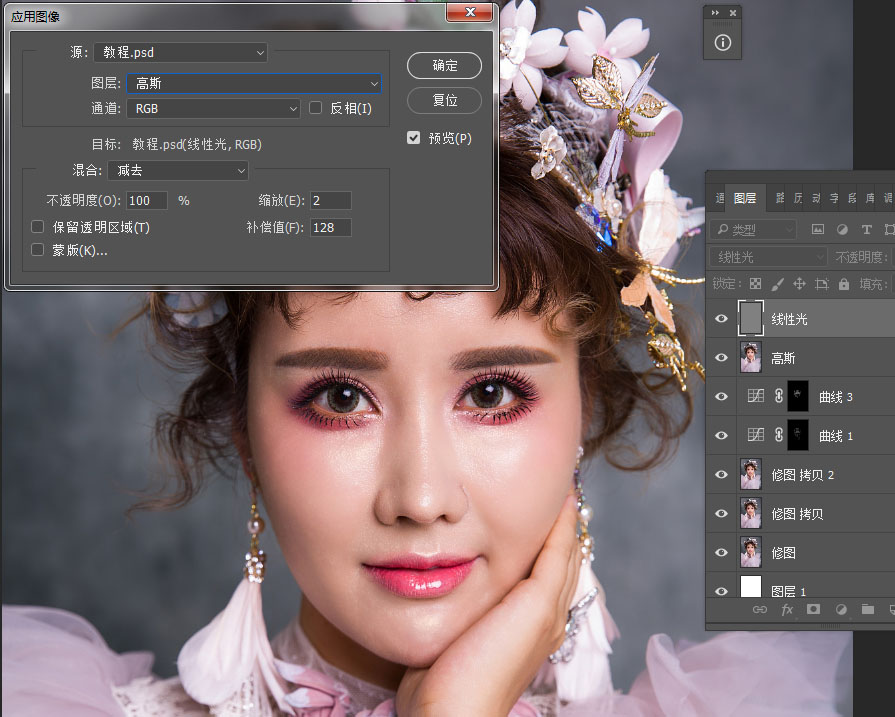Switch to the 路径 tab
Viewport: 895px width, 717px height.
[x=780, y=198]
